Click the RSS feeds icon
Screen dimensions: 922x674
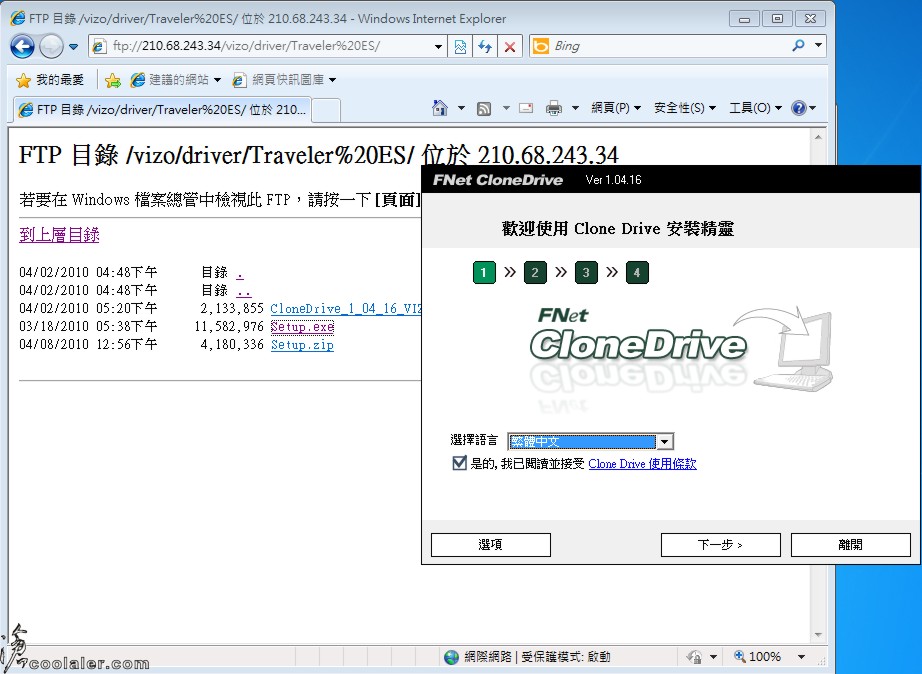[483, 108]
